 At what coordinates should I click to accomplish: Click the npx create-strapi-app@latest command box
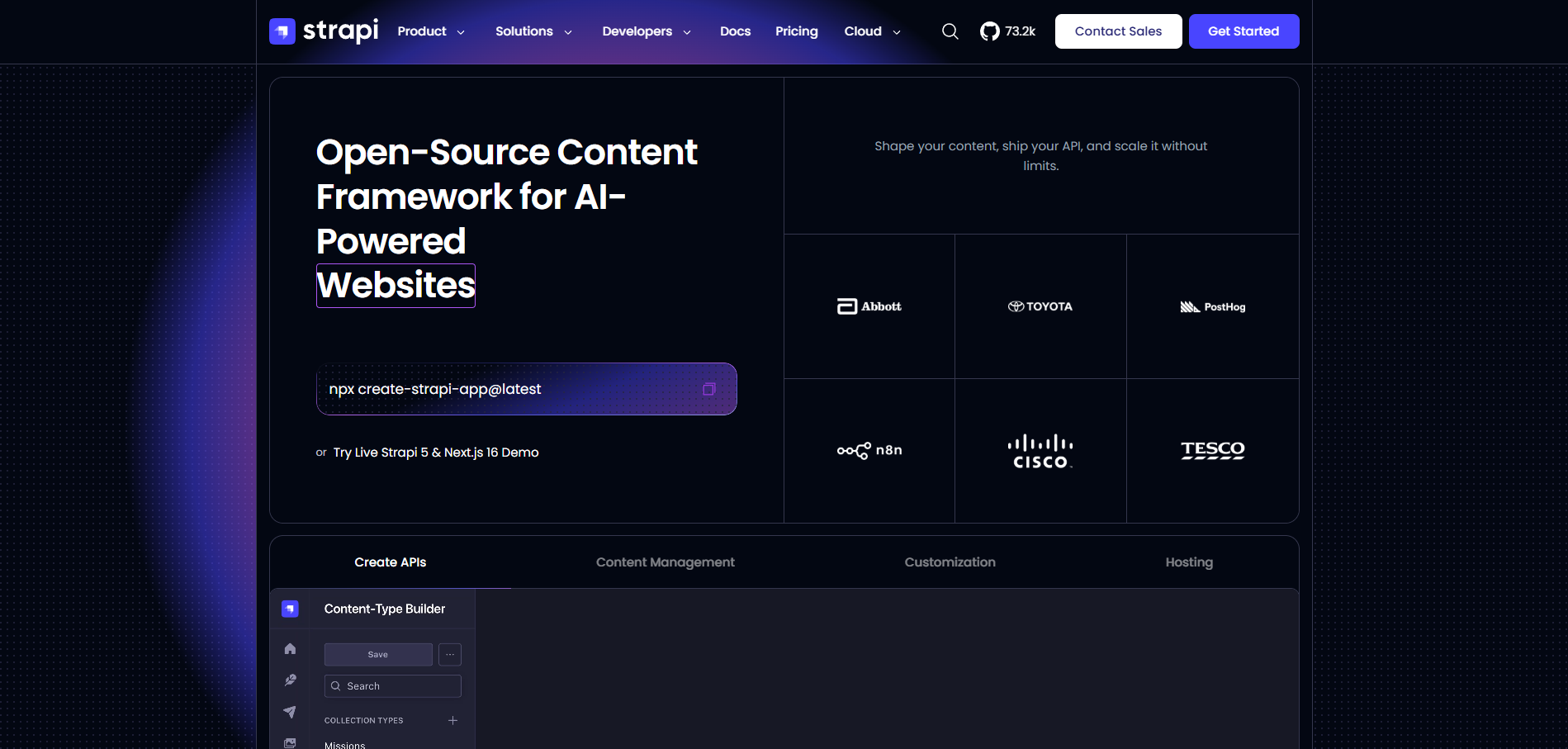coord(527,389)
